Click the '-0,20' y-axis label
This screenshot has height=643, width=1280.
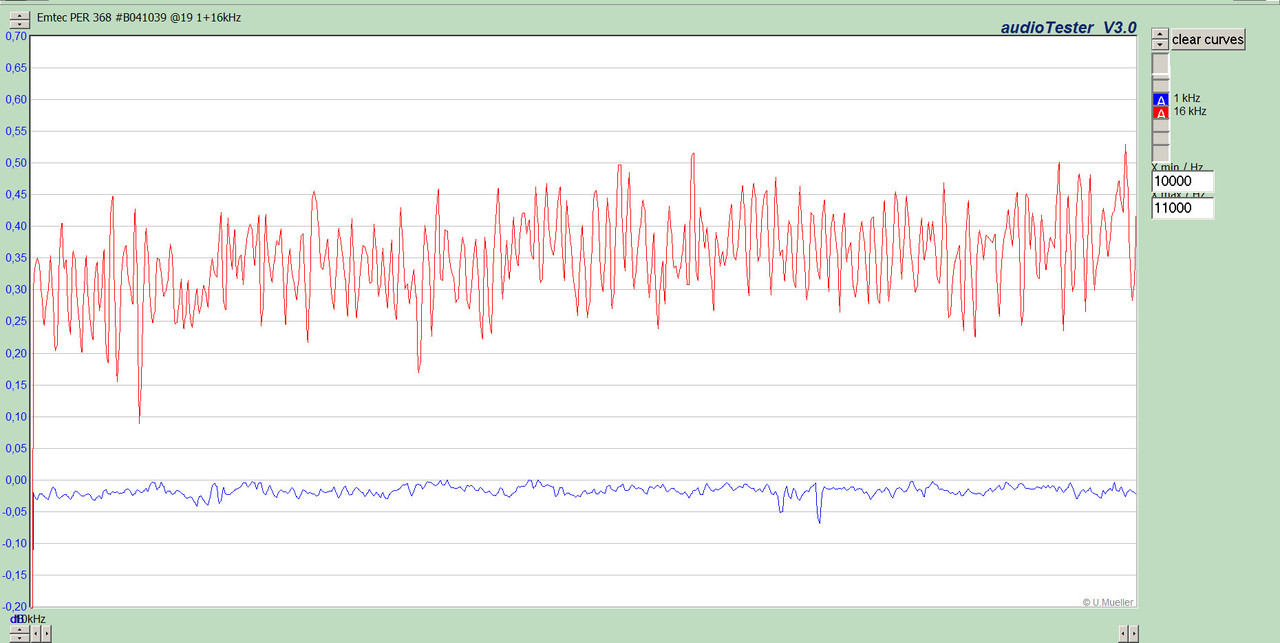click(x=15, y=606)
